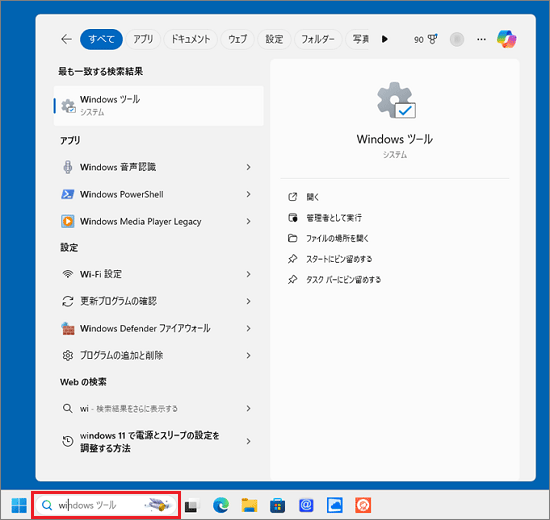Open Task View on the taskbar
The height and width of the screenshot is (520, 550).
pos(192,505)
